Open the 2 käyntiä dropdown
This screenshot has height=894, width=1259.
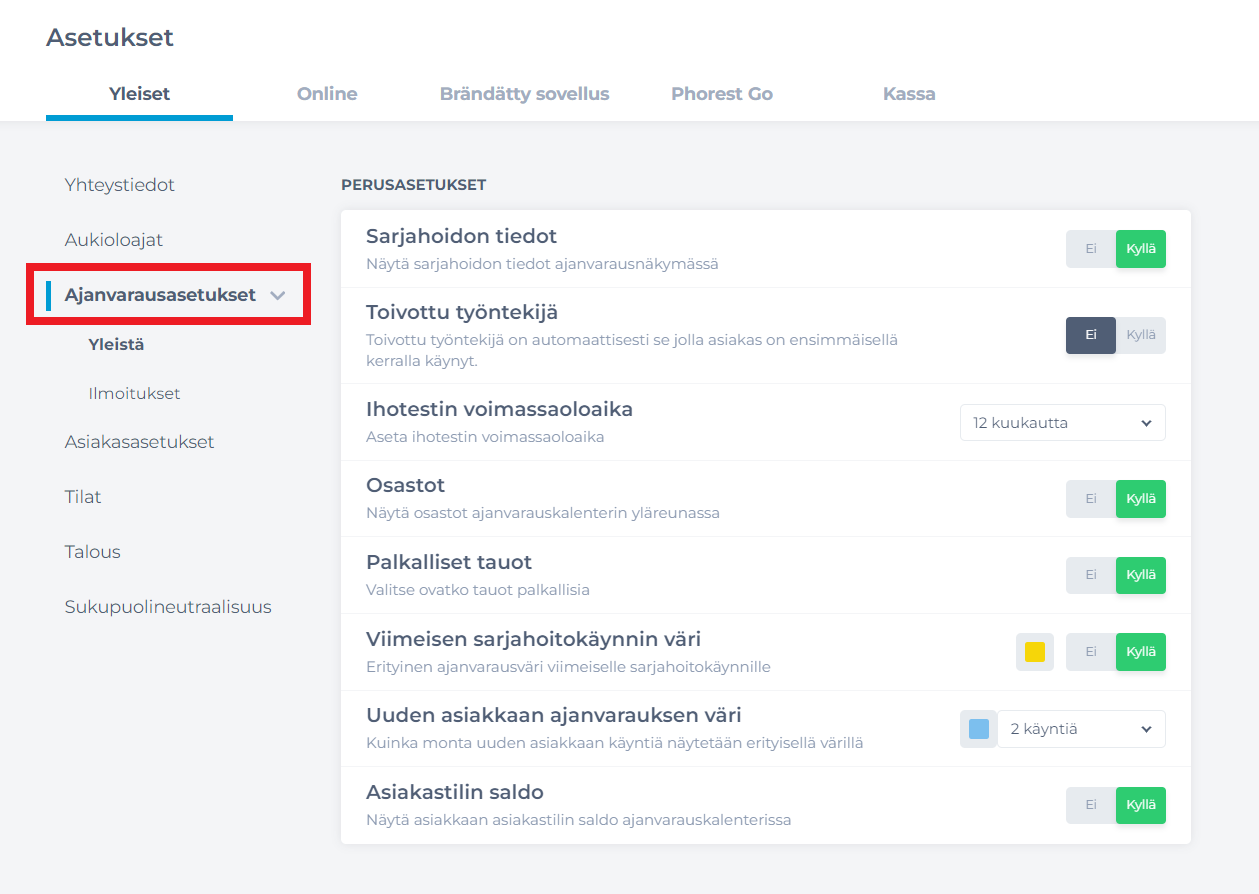[x=1082, y=729]
